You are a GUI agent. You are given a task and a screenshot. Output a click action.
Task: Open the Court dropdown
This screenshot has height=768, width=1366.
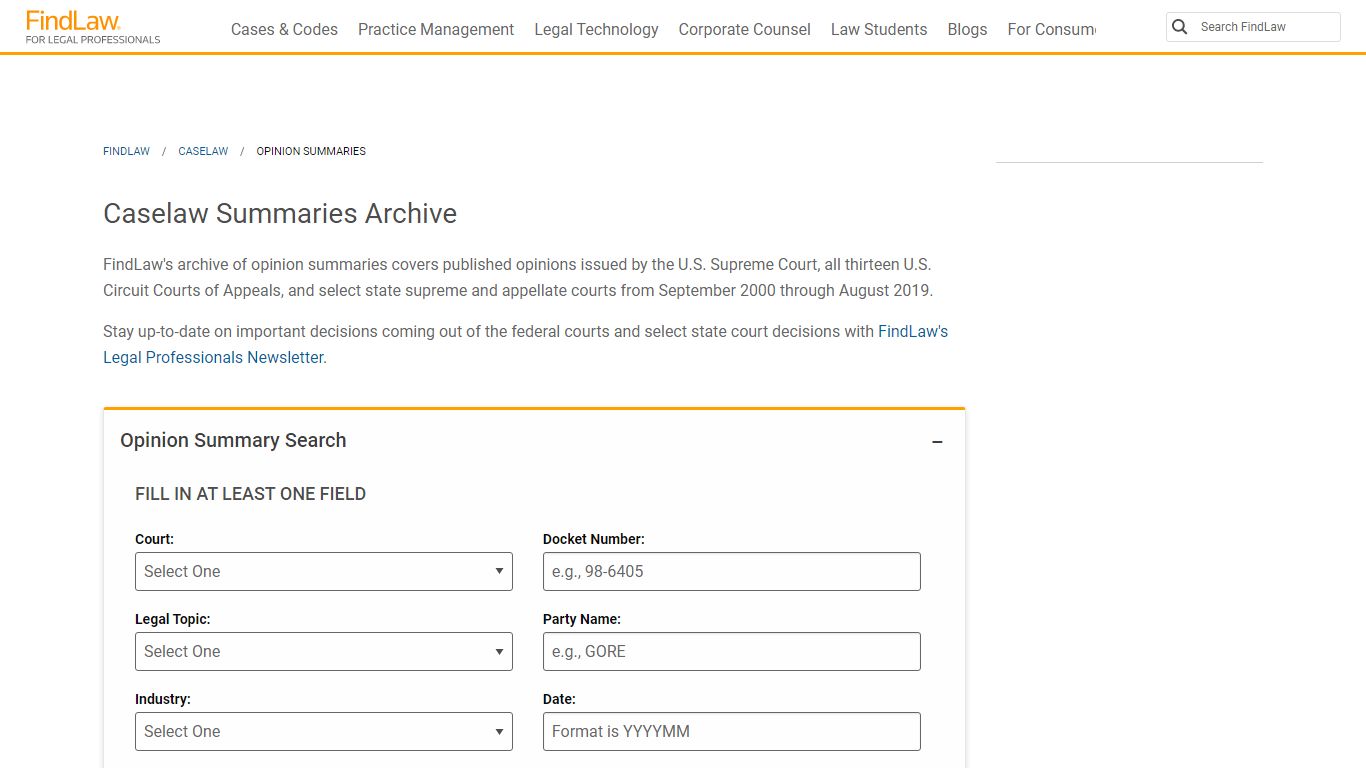tap(324, 571)
